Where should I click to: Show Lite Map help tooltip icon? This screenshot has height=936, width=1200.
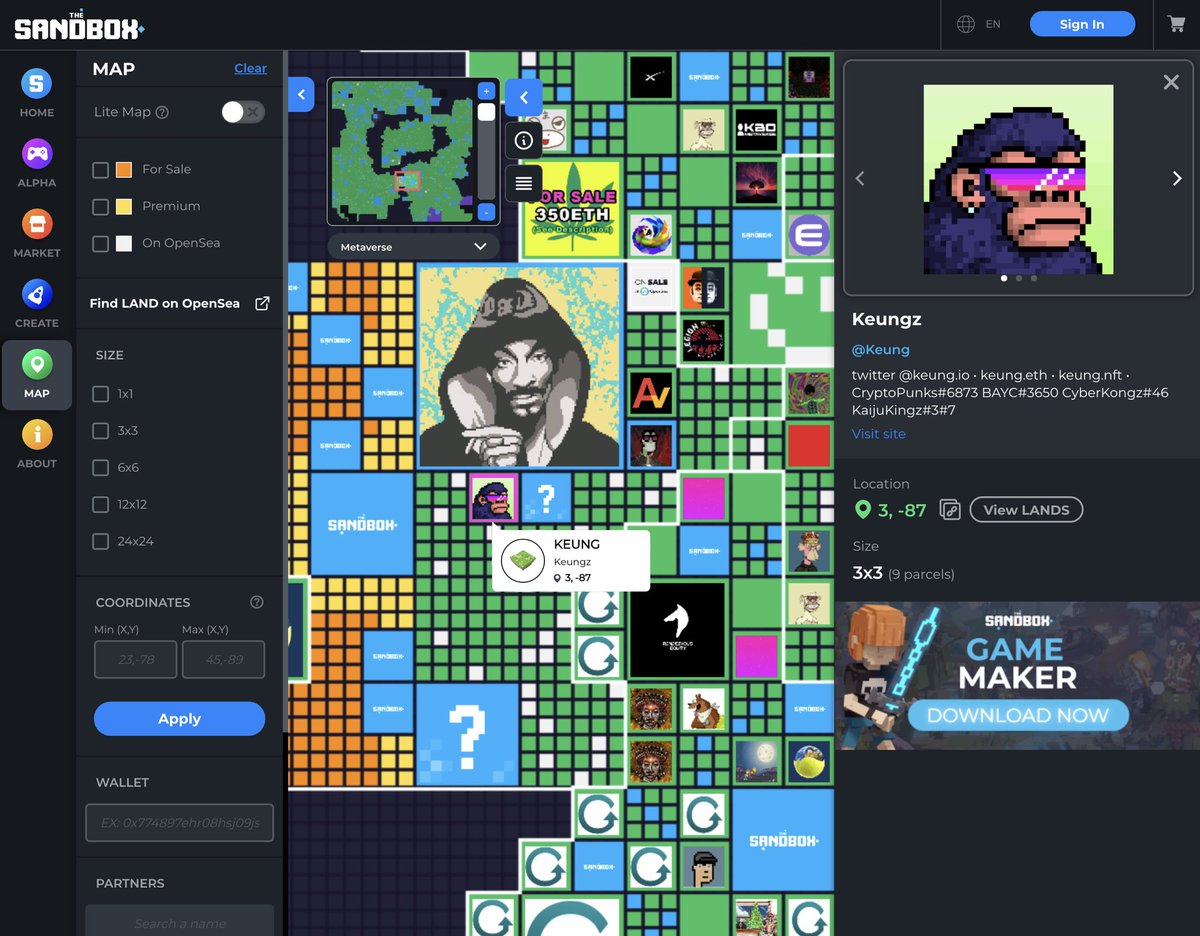(x=162, y=112)
